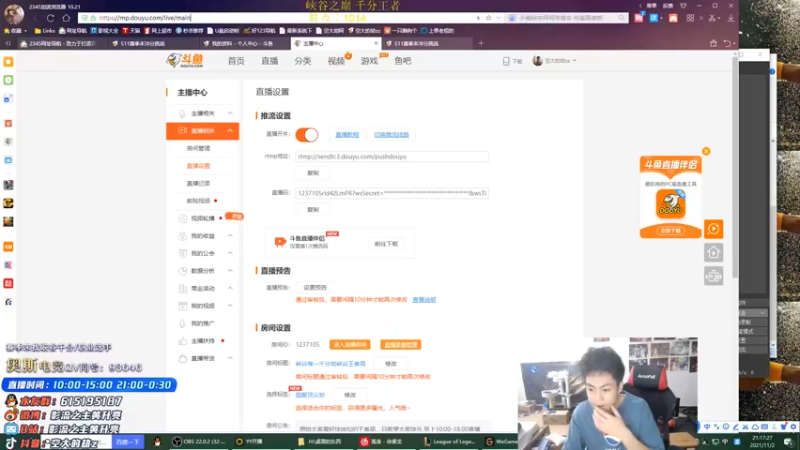The height and width of the screenshot is (450, 800).
Task: Open the 首页 navigation item
Action: click(x=236, y=61)
